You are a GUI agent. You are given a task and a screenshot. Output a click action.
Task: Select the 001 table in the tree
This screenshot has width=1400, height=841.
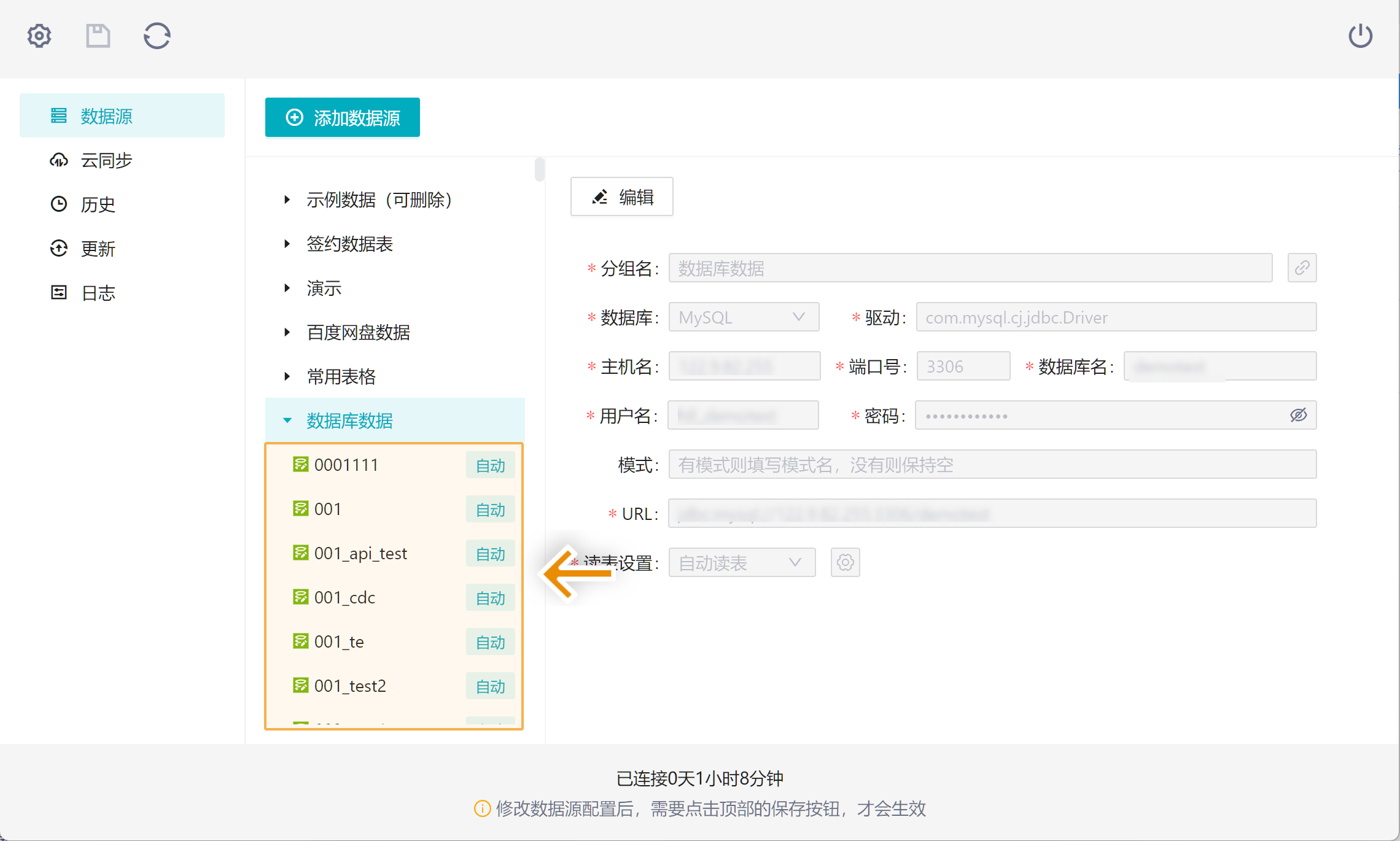pyautogui.click(x=328, y=509)
